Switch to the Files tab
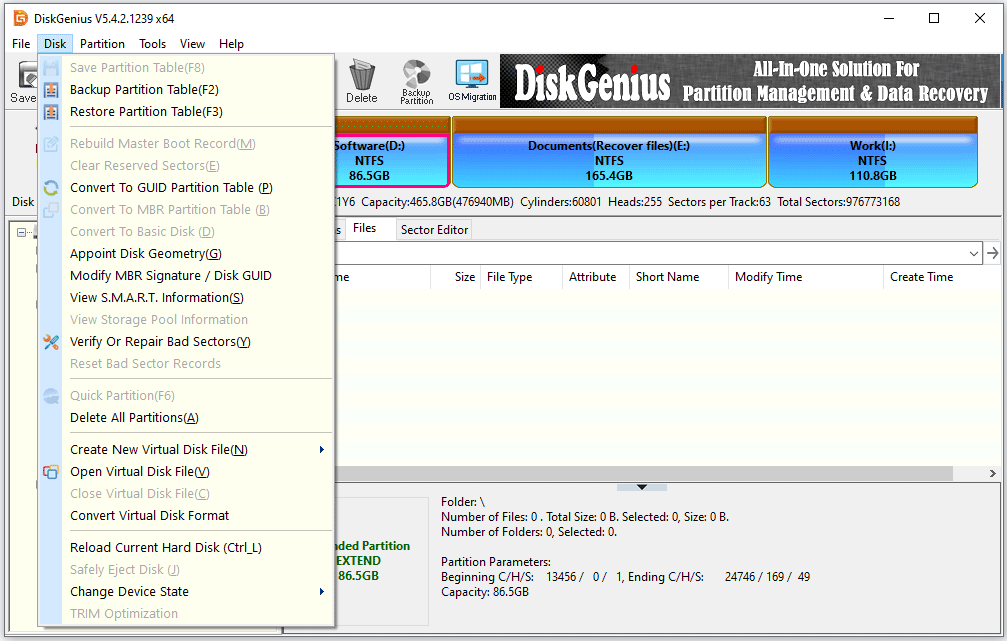This screenshot has height=641, width=1007. pyautogui.click(x=364, y=229)
